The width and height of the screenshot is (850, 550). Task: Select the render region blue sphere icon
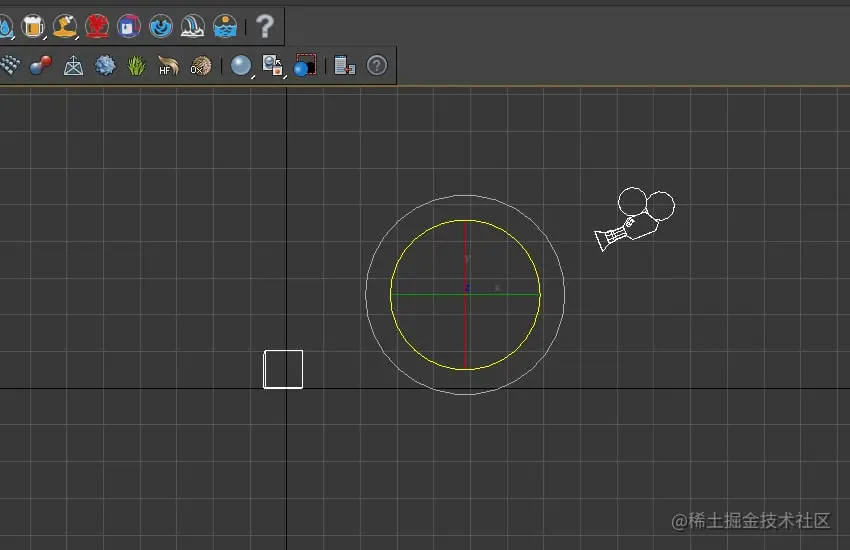(x=305, y=66)
